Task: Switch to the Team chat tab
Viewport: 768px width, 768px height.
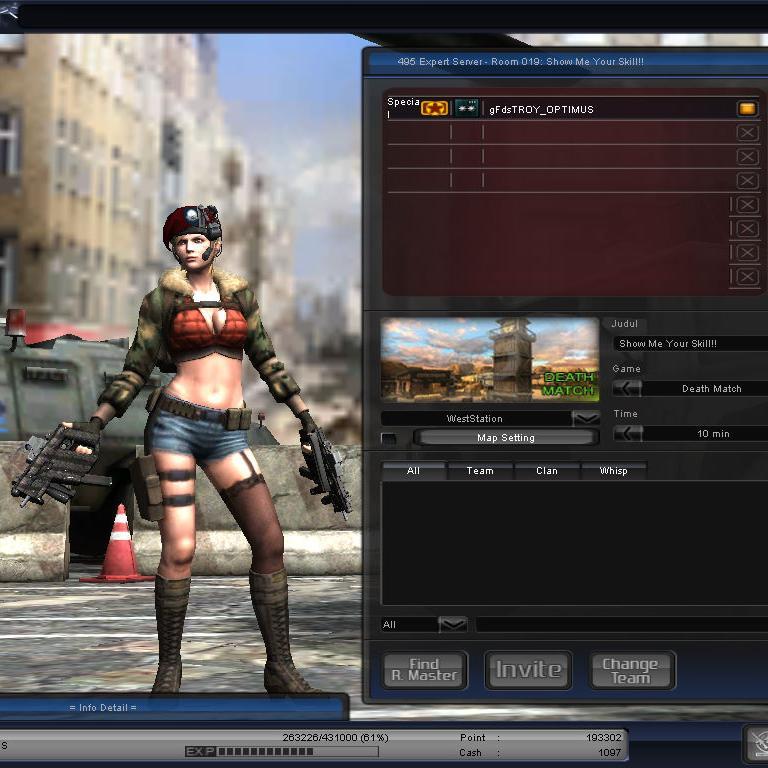Action: 480,471
